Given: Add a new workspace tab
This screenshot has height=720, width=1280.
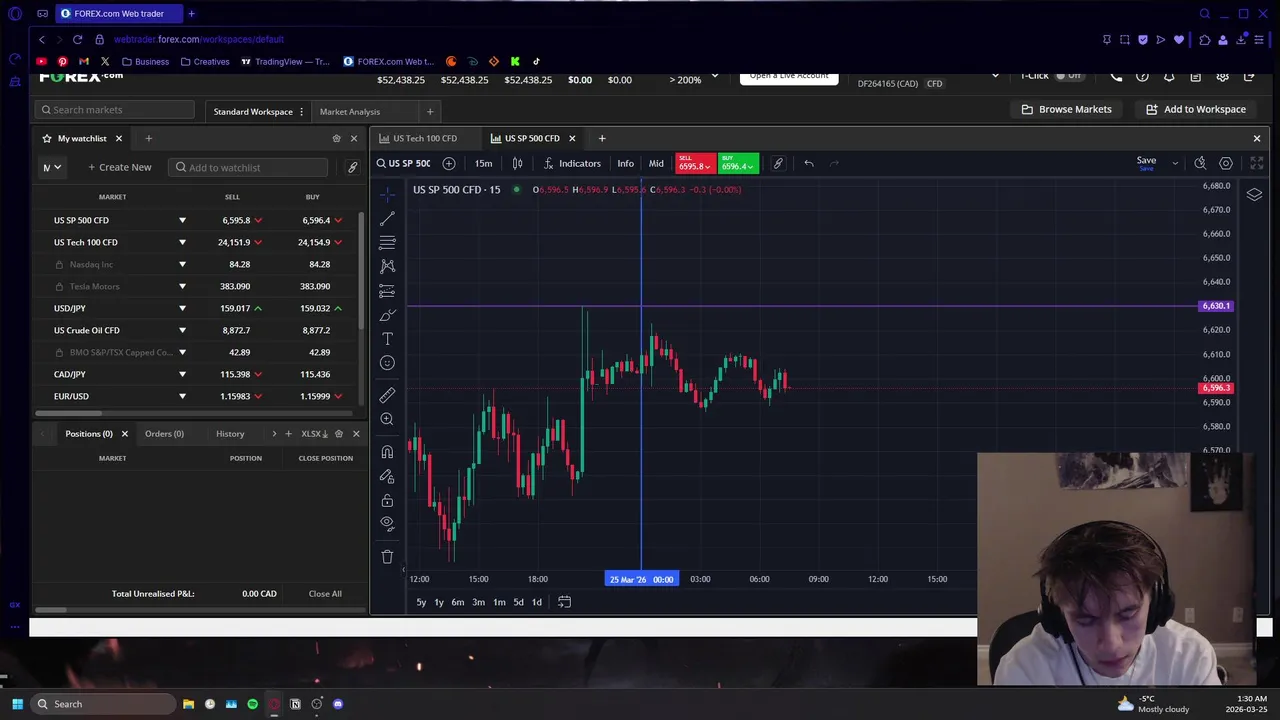Looking at the screenshot, I should pyautogui.click(x=430, y=111).
